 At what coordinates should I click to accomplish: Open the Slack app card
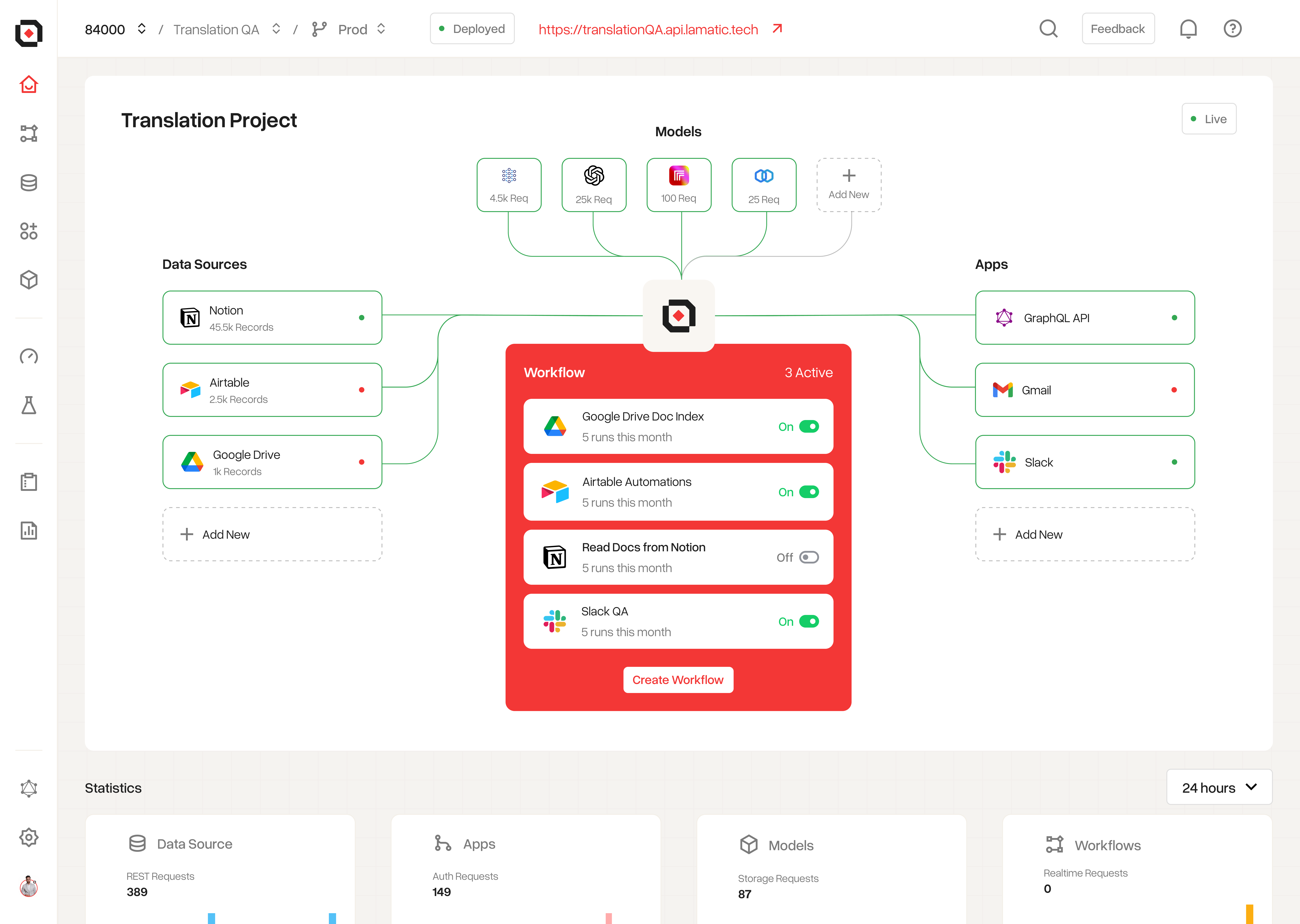tap(1085, 462)
